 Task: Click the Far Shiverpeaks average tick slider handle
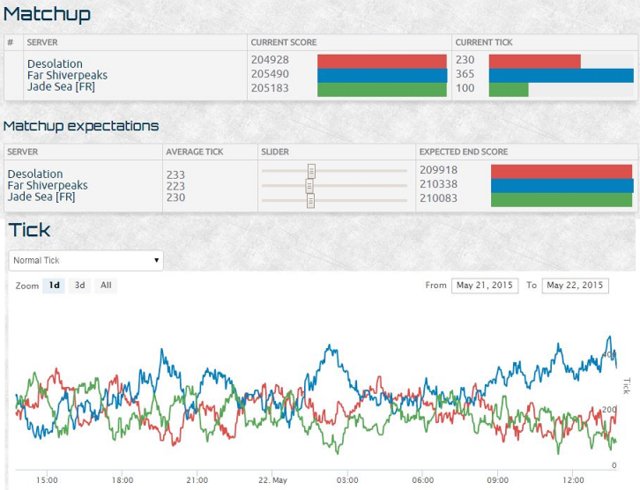tap(309, 185)
